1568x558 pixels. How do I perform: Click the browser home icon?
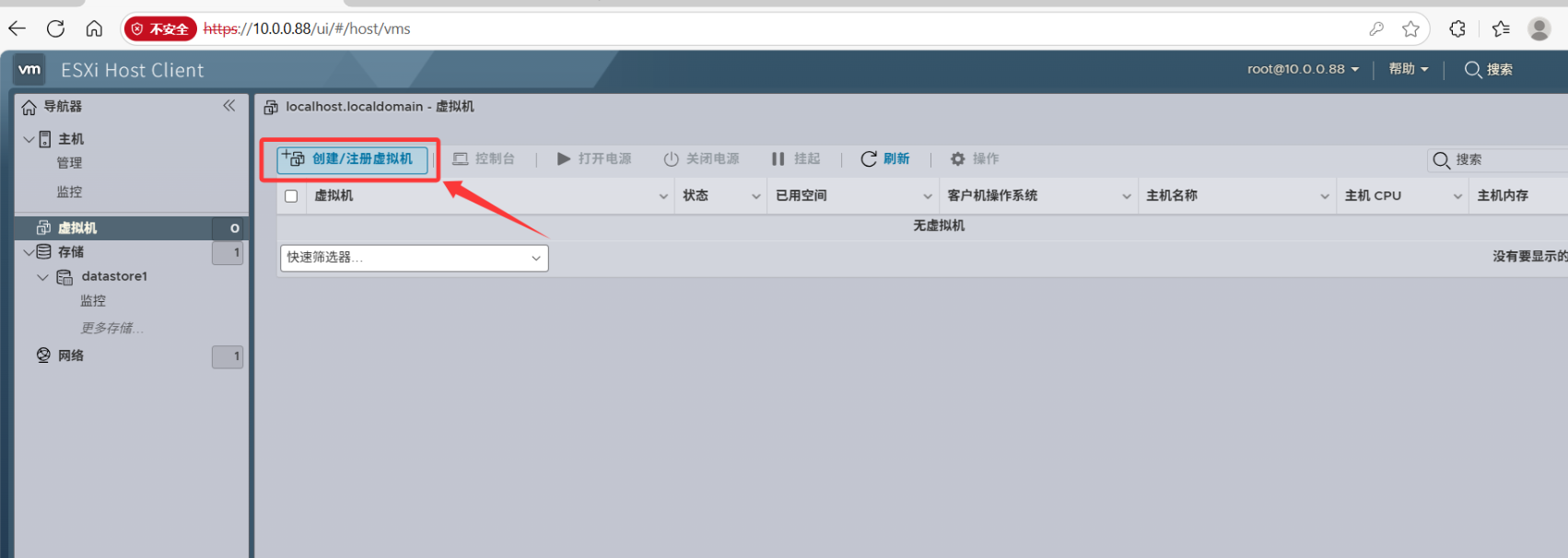[x=94, y=29]
